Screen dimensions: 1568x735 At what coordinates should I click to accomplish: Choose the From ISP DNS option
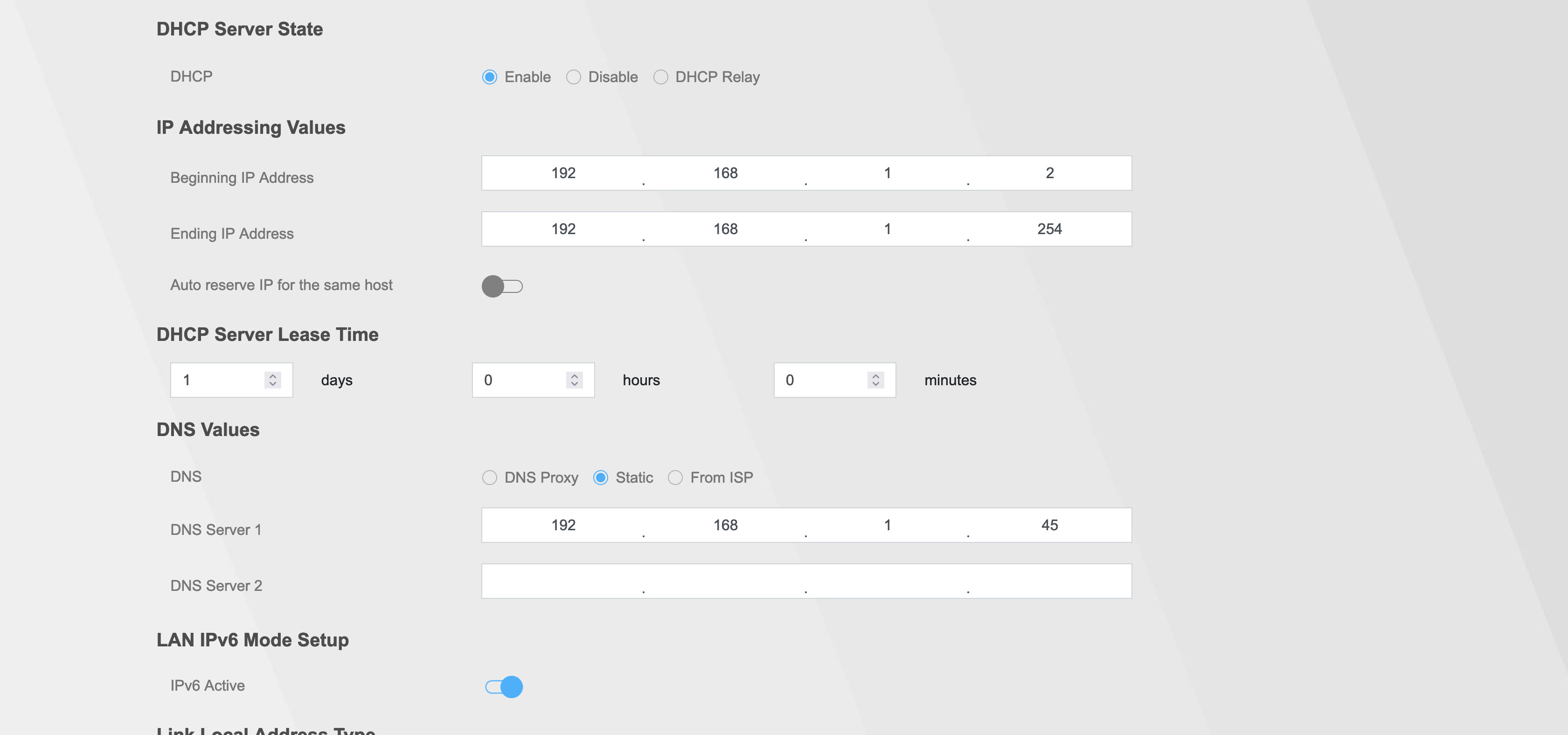tap(675, 478)
